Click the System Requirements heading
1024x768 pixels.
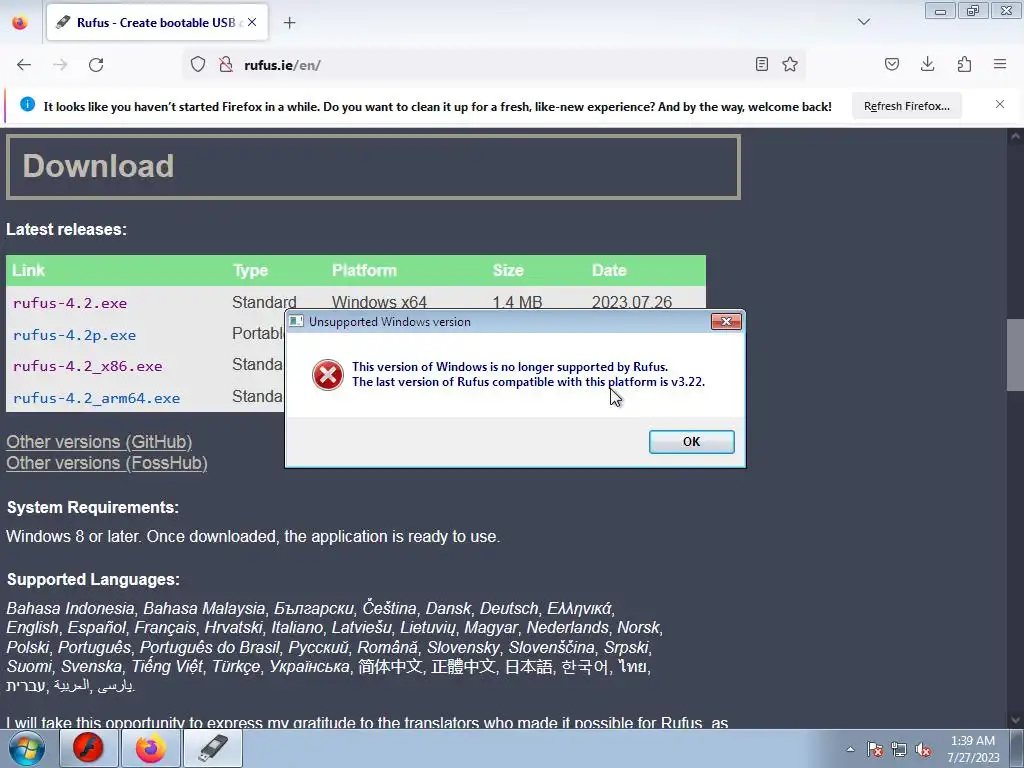(x=93, y=507)
